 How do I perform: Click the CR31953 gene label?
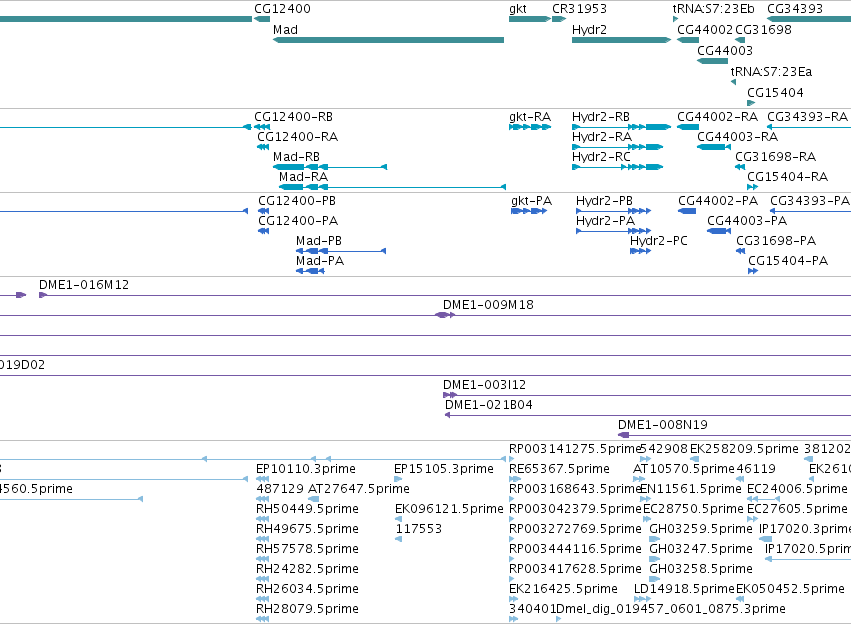(579, 9)
